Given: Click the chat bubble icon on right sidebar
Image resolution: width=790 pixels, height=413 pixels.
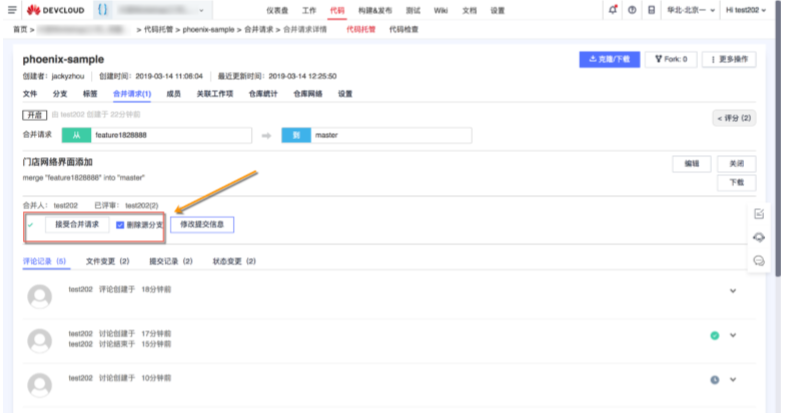Looking at the screenshot, I should point(759,261).
